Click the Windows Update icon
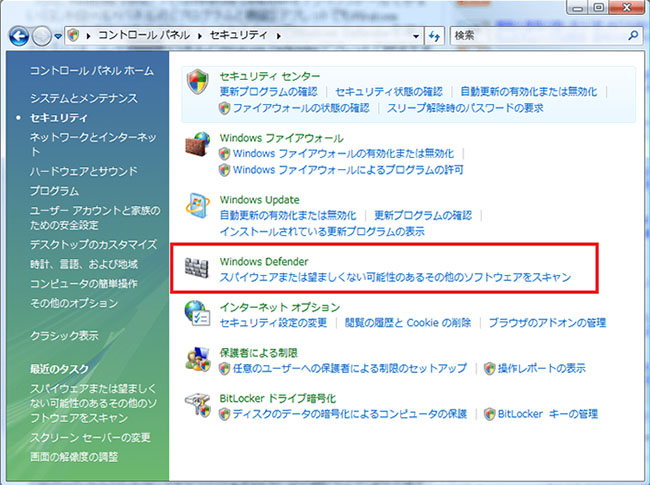Screen dimensions: 650x485 197,206
